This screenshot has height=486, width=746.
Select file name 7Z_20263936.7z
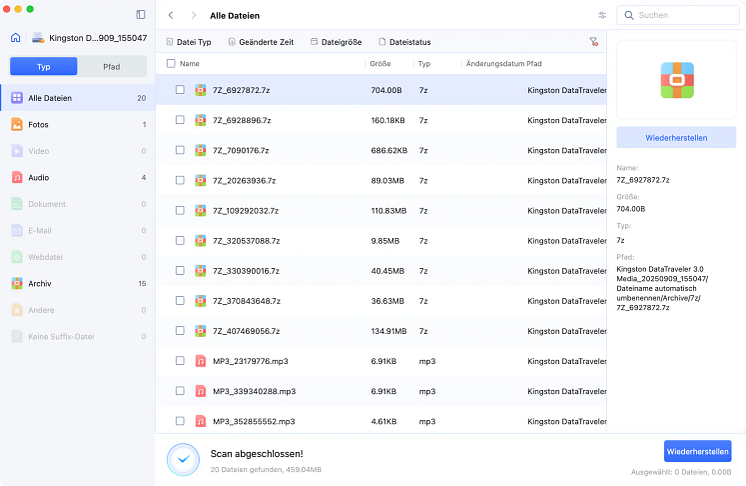pyautogui.click(x=244, y=181)
